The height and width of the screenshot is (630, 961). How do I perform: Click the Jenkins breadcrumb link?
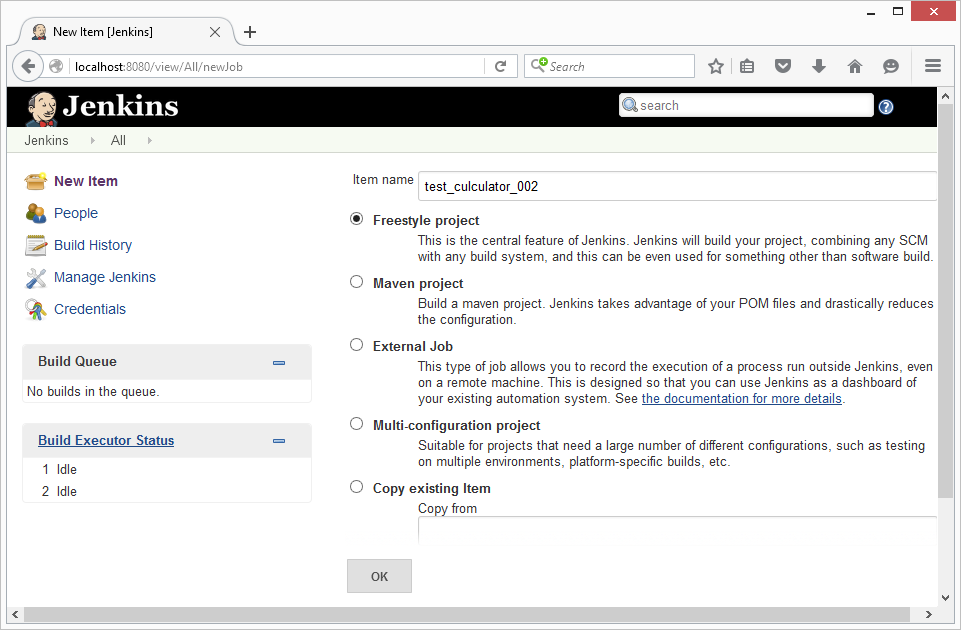tap(47, 140)
